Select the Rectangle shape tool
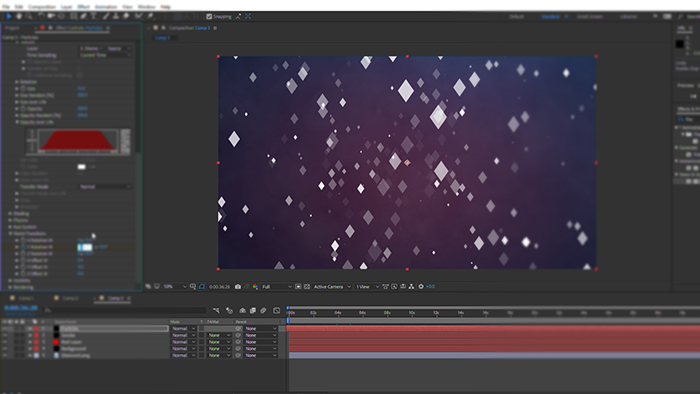Image resolution: width=700 pixels, height=394 pixels. (x=73, y=16)
